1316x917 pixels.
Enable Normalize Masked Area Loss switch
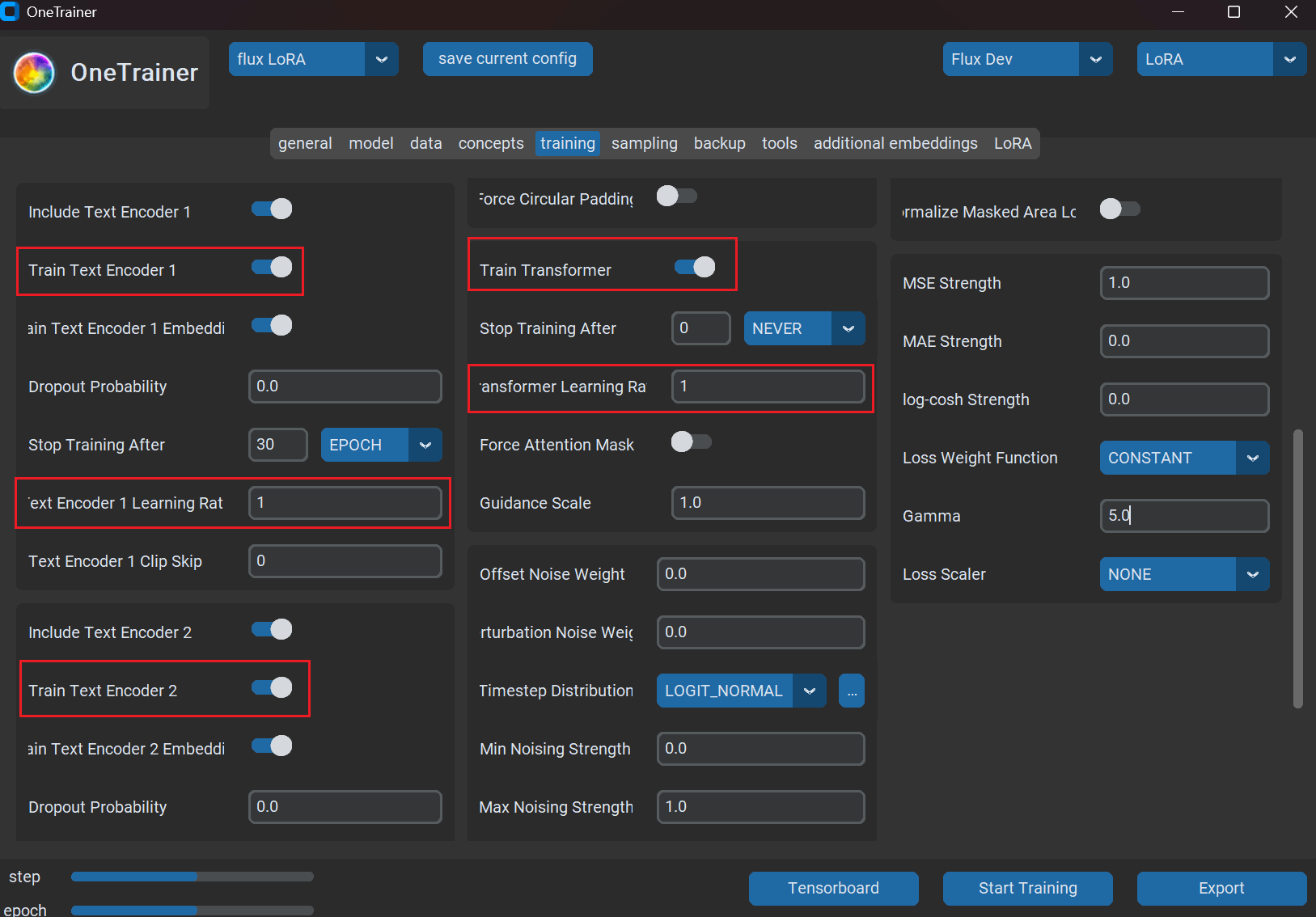[1120, 209]
